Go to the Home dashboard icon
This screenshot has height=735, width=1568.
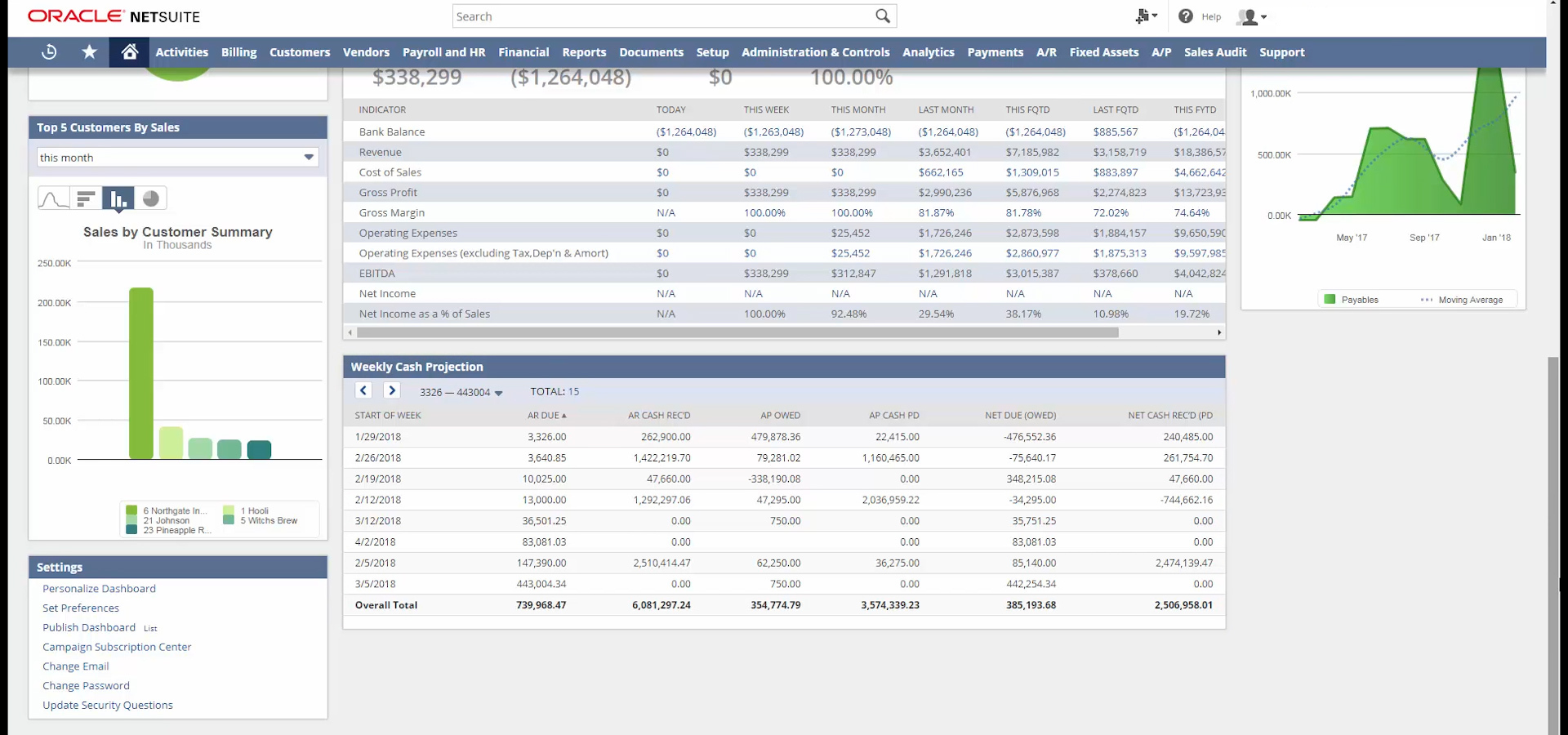[129, 52]
